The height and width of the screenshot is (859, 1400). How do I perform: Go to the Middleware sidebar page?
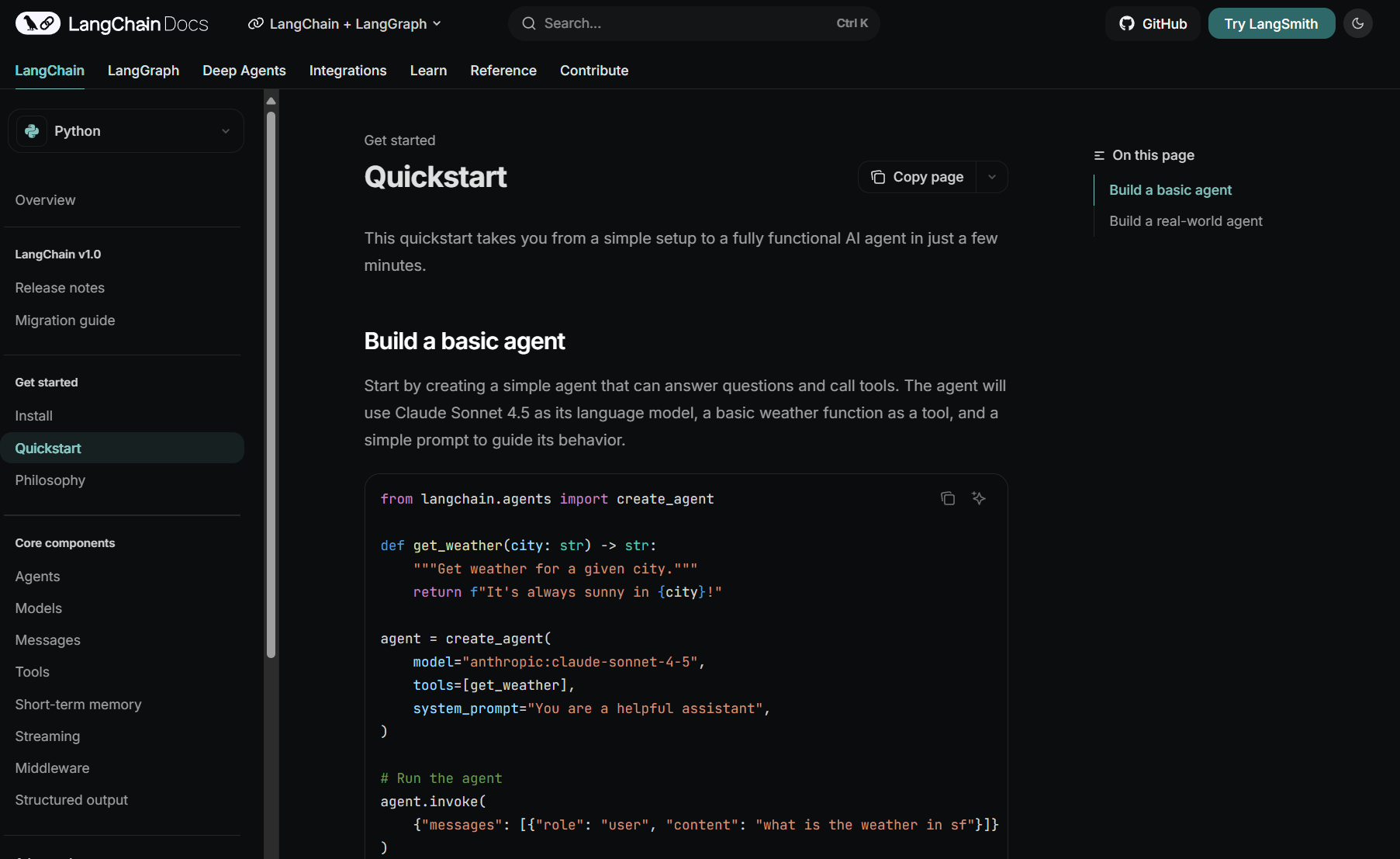52,768
